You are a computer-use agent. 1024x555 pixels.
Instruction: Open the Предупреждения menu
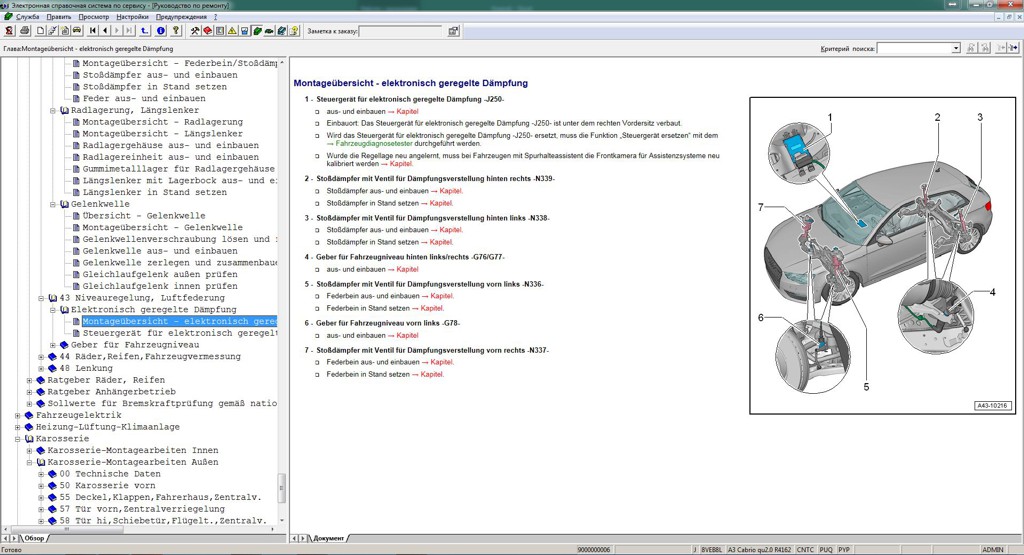(181, 17)
